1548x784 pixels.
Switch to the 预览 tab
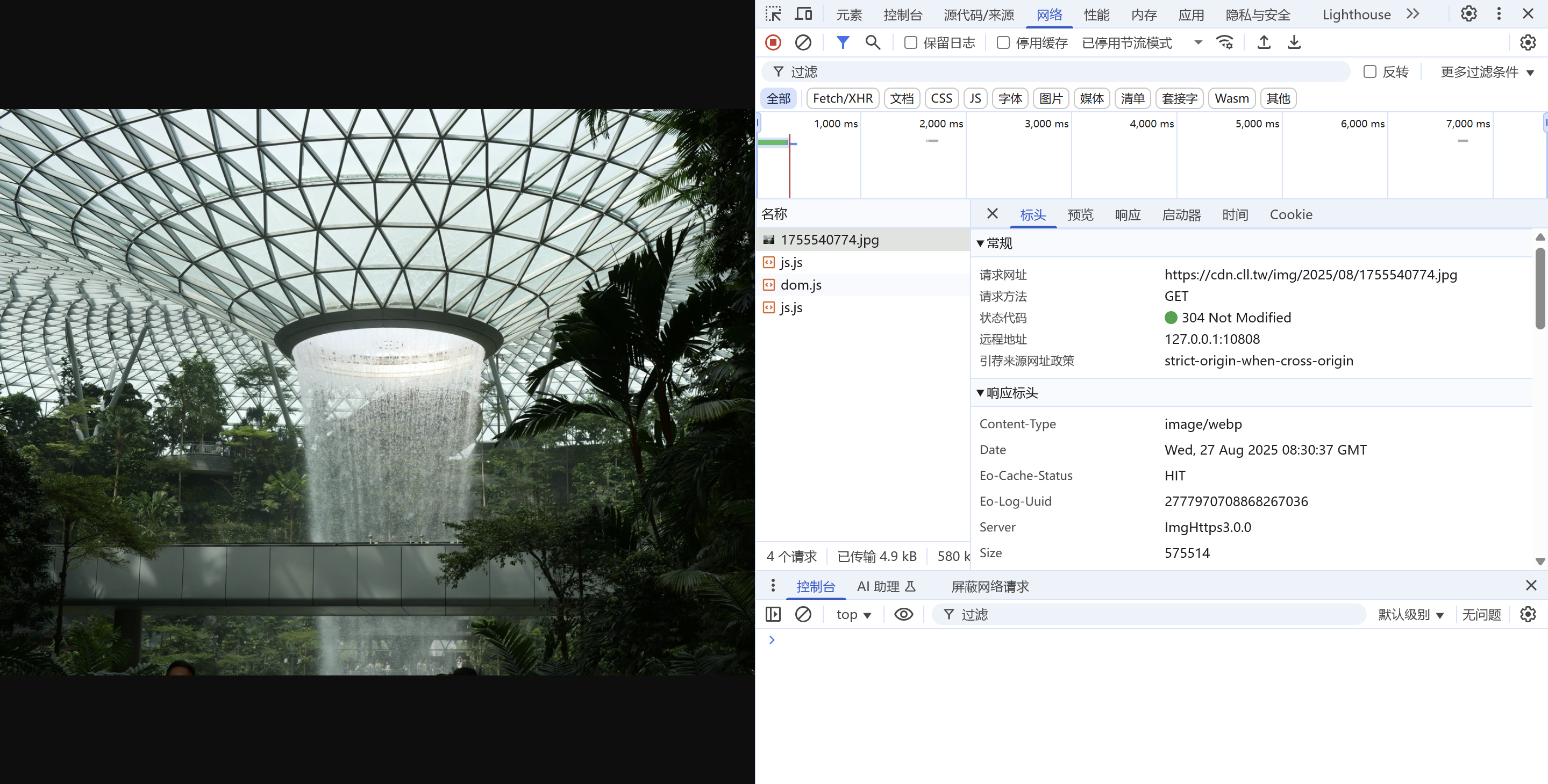click(x=1080, y=215)
